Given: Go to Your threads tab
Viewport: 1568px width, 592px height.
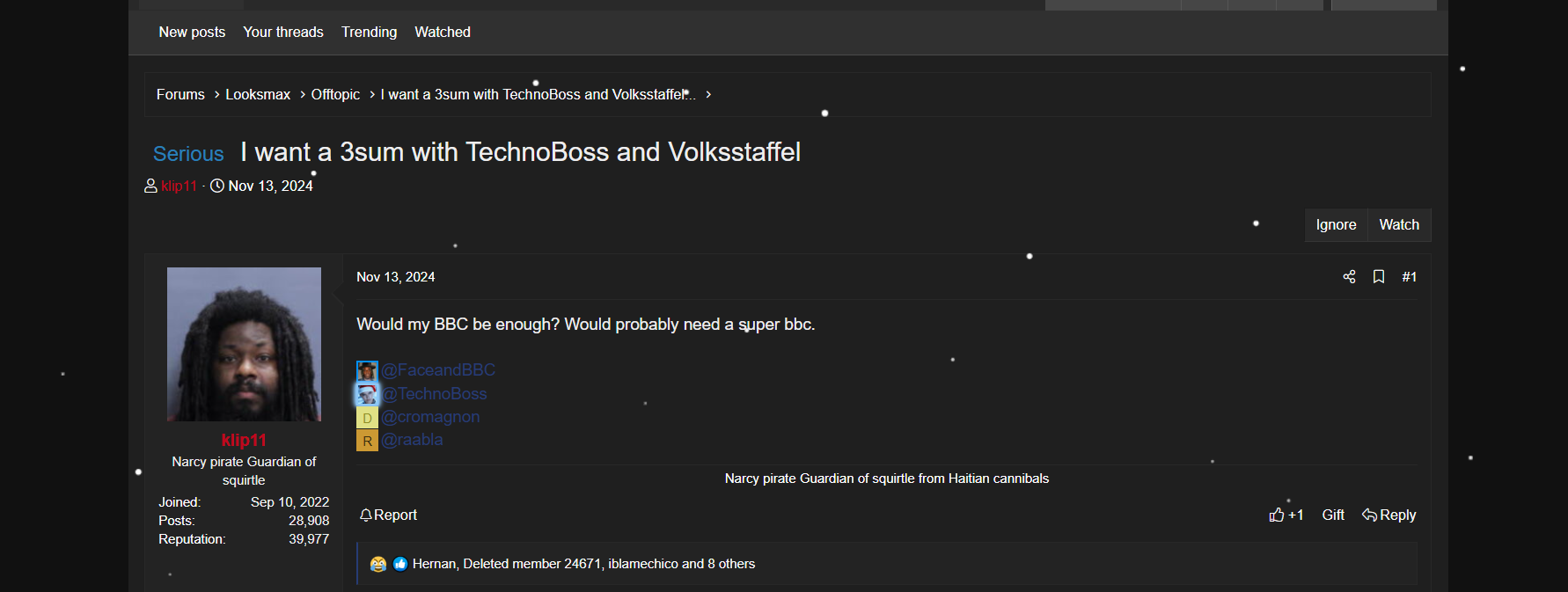Looking at the screenshot, I should 283,33.
